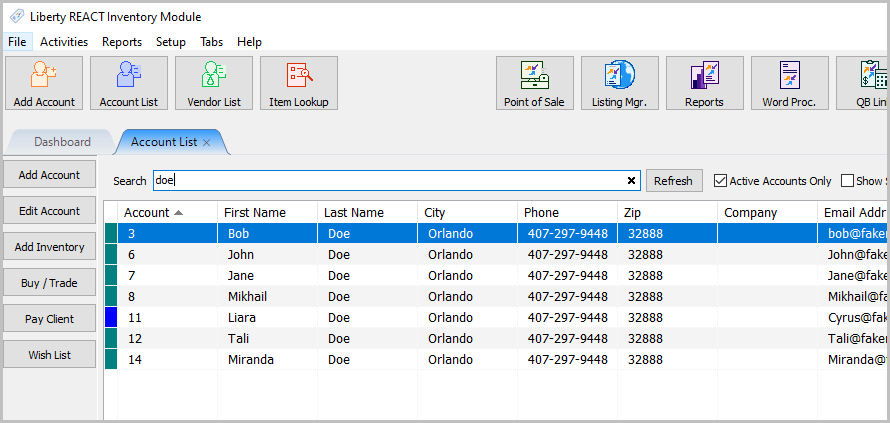The width and height of the screenshot is (890, 423).
Task: Open the Reports toolbar icon
Action: click(x=704, y=83)
